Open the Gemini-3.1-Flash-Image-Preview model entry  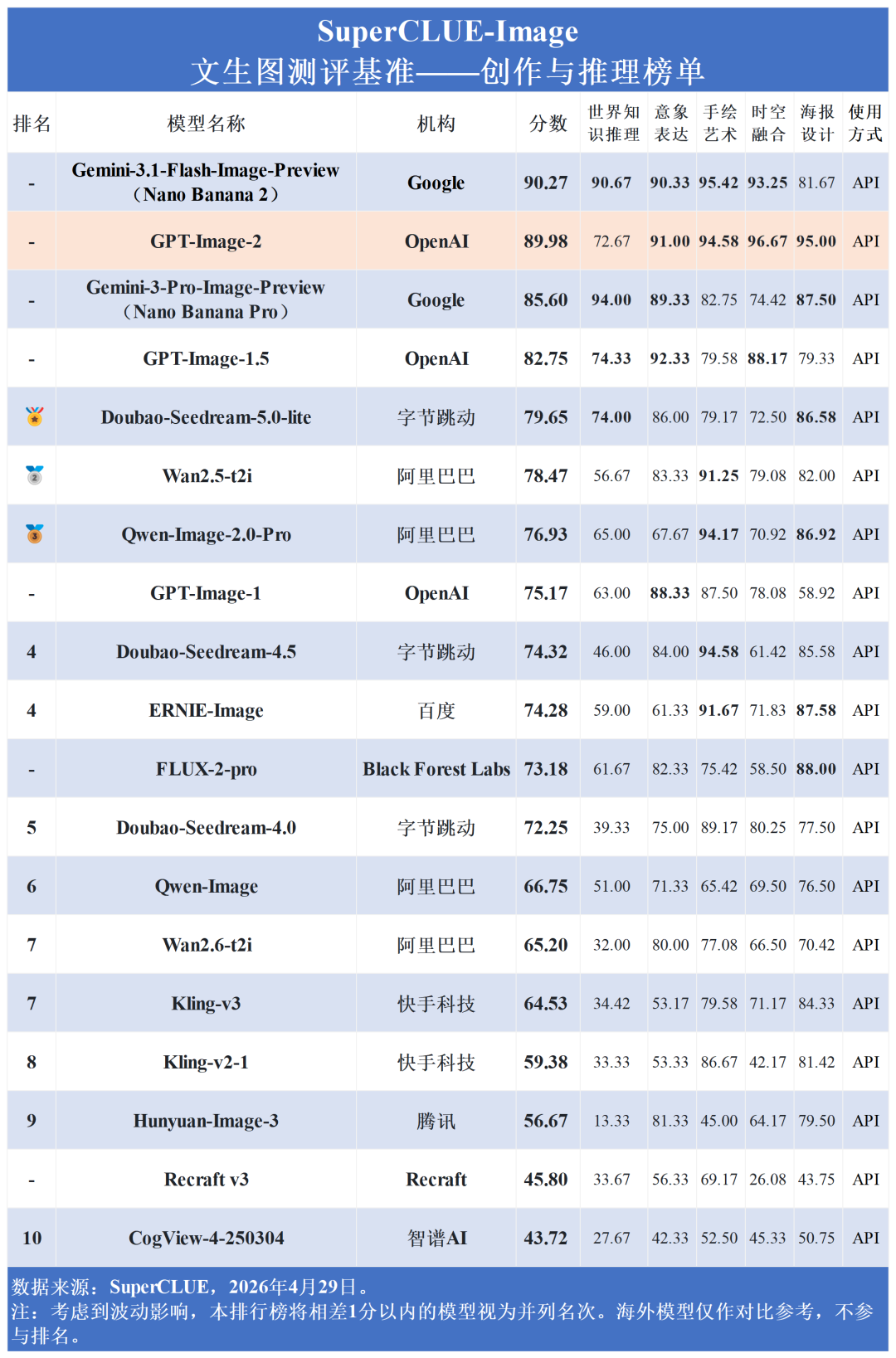[206, 182]
